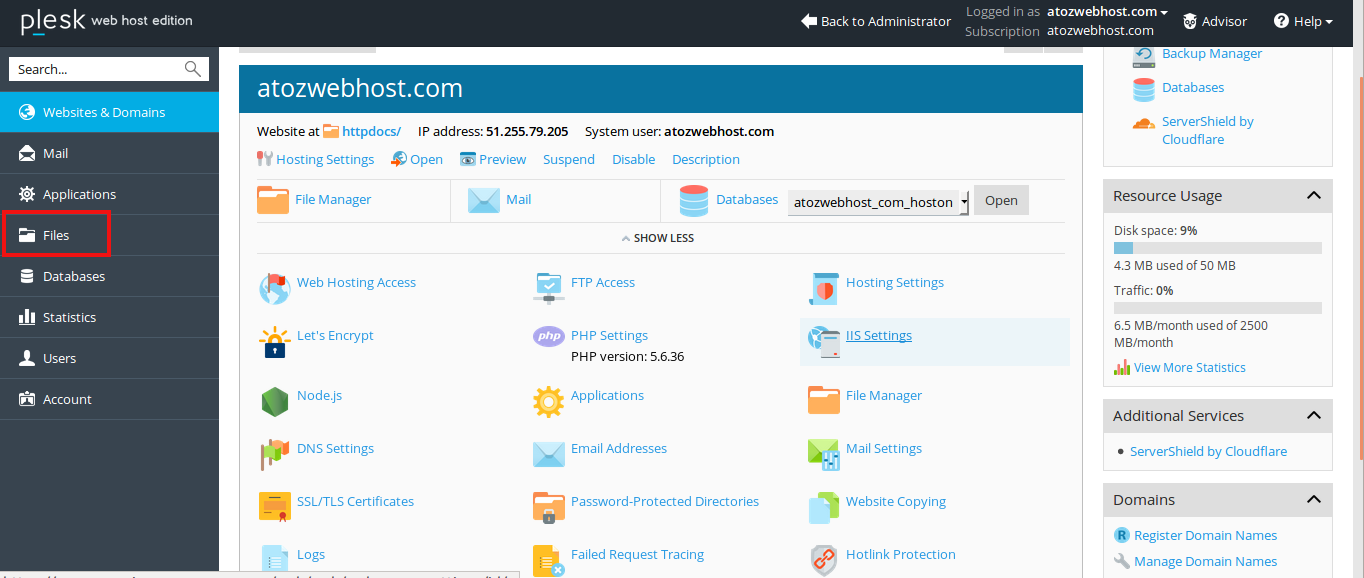This screenshot has width=1364, height=578.
Task: Click the Preview eye icon
Action: [x=468, y=159]
